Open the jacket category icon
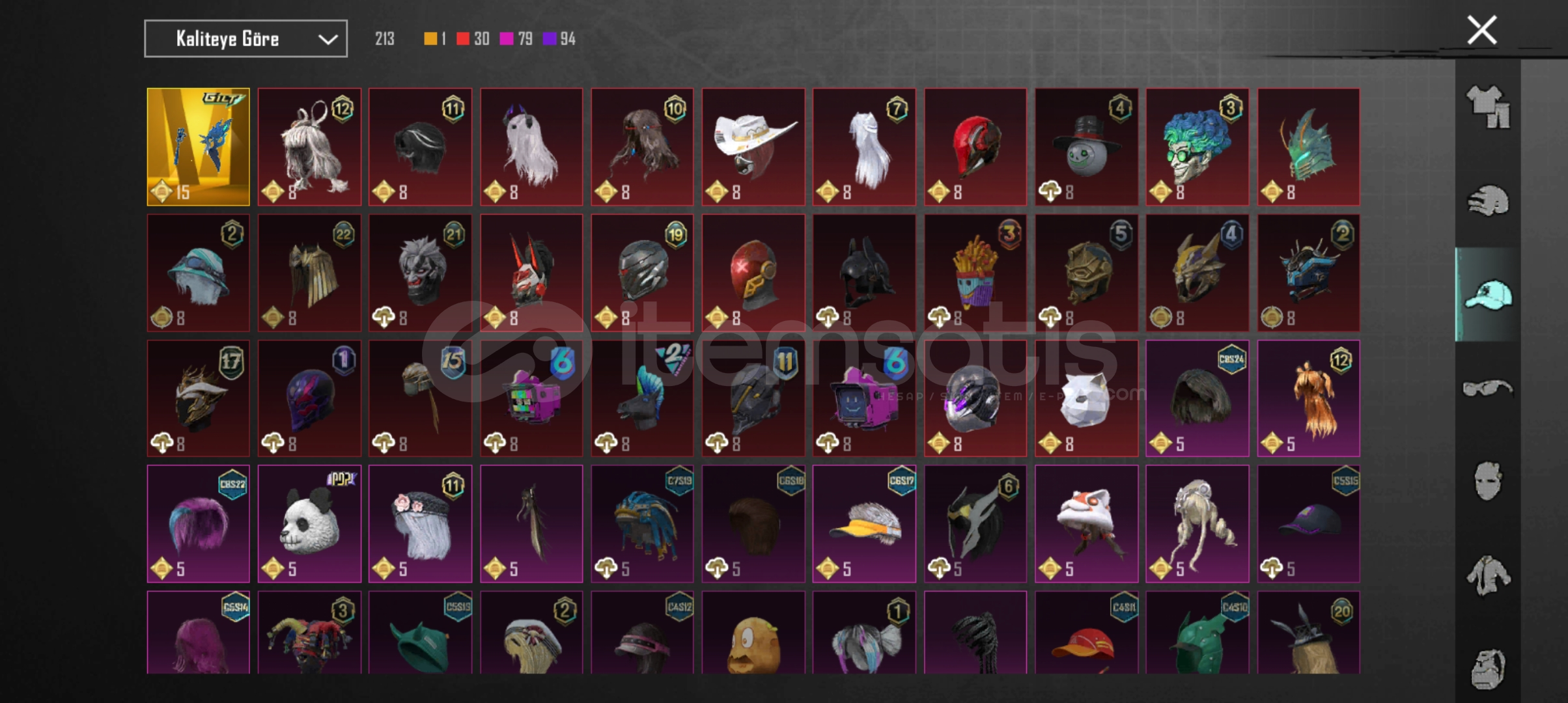 pyautogui.click(x=1488, y=575)
